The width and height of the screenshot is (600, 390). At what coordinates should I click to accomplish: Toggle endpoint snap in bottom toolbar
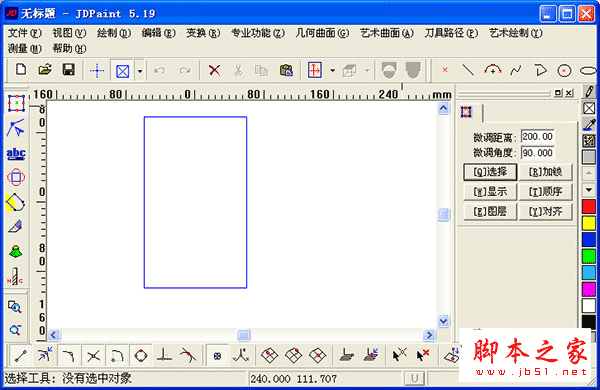[21, 356]
